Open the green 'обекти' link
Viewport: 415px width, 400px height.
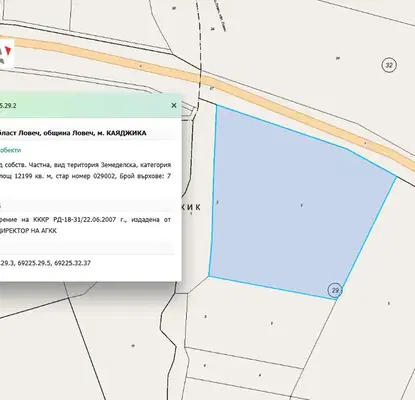click(x=10, y=150)
